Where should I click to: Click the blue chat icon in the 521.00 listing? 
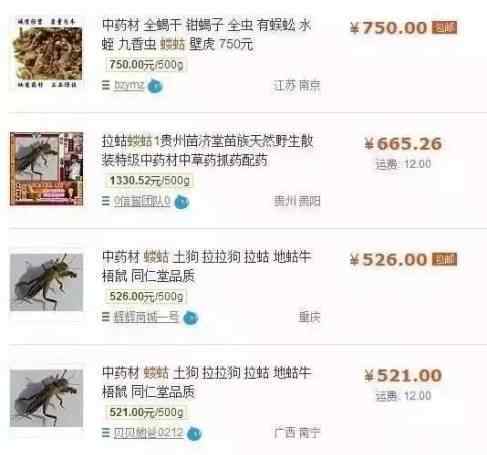pyautogui.click(x=194, y=434)
